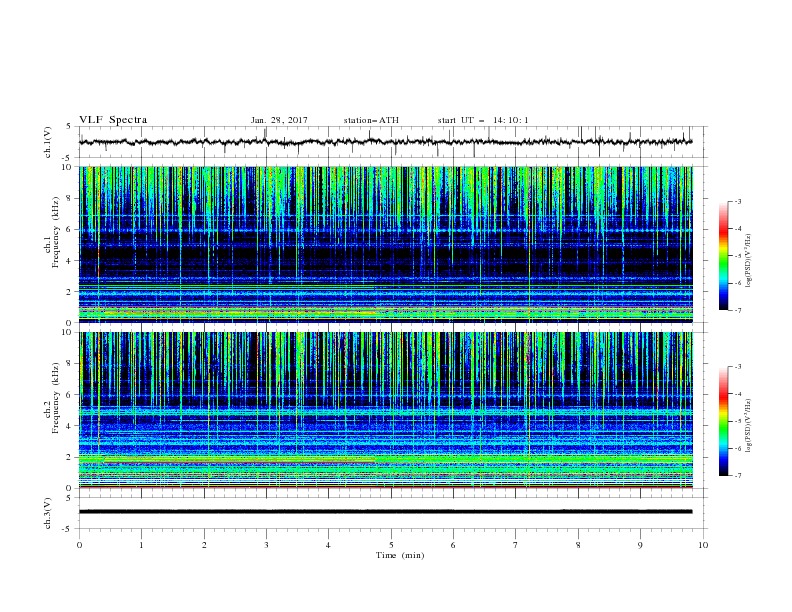Select ch.1 colorbar label "log(PSD)(V²/Hz)"
This screenshot has height=612, width=792.
749,261
